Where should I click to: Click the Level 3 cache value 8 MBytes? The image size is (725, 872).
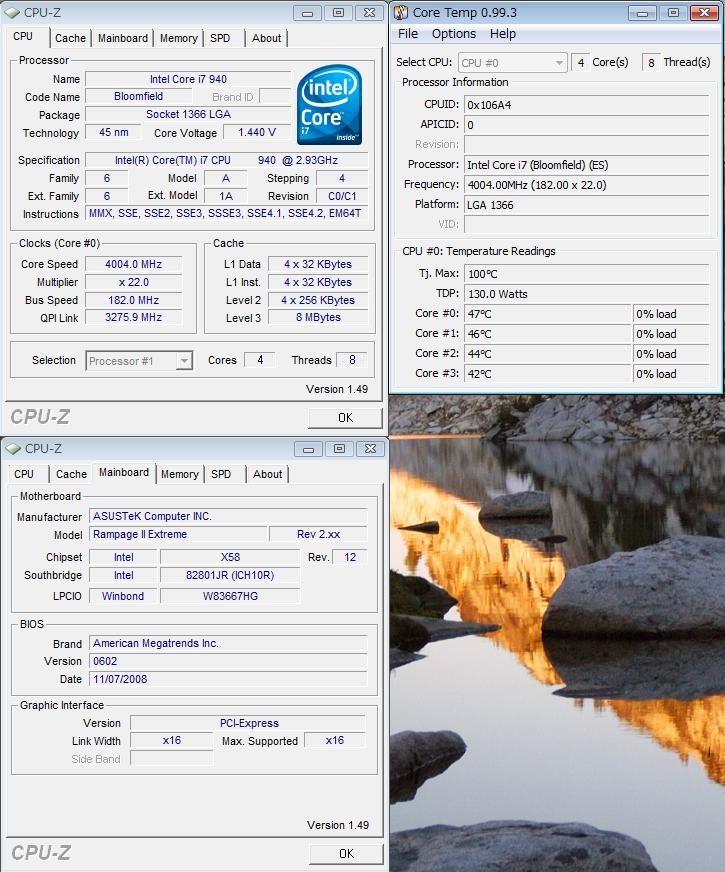click(318, 317)
